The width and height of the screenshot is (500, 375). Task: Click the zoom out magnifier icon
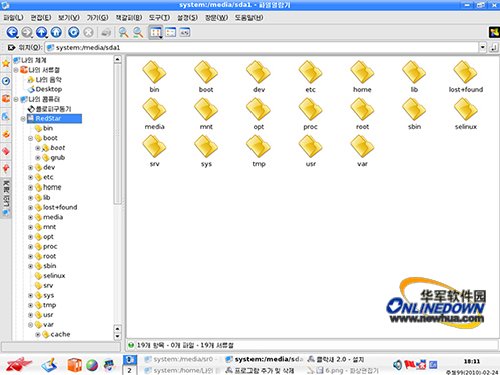138,32
